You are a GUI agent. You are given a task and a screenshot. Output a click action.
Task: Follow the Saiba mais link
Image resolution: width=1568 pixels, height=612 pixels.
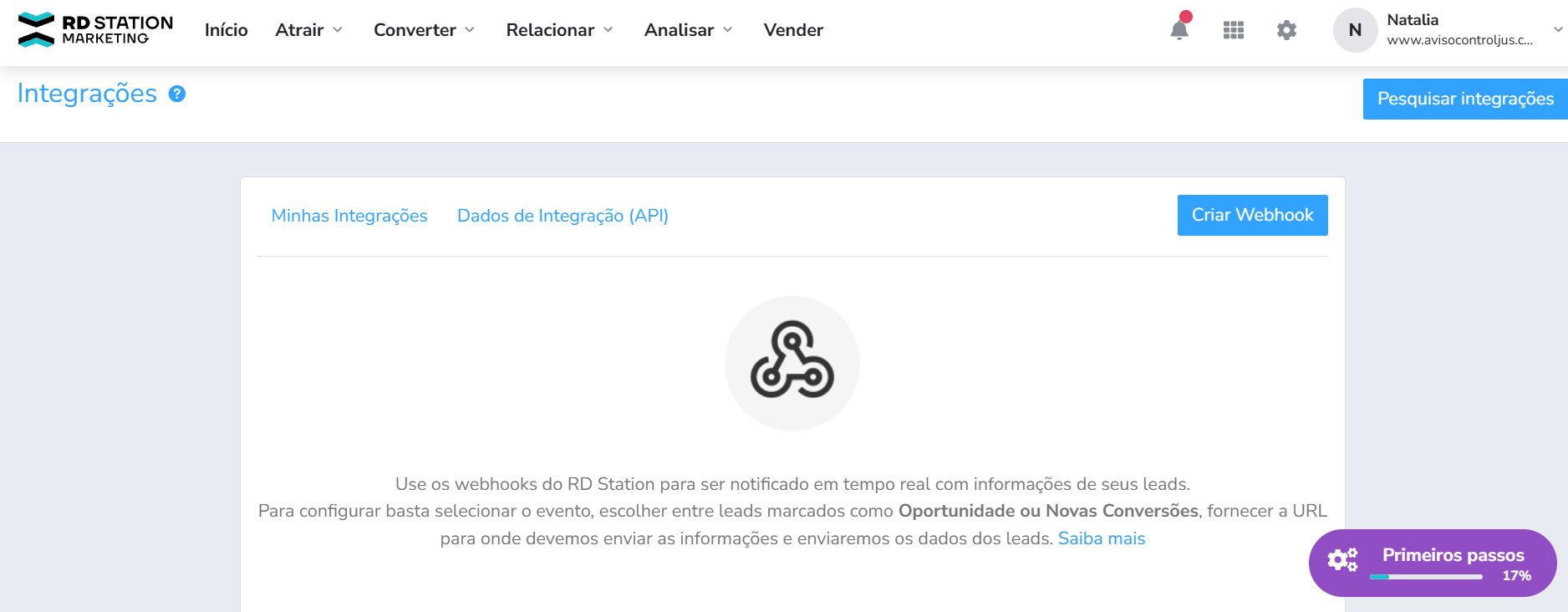tap(1102, 538)
